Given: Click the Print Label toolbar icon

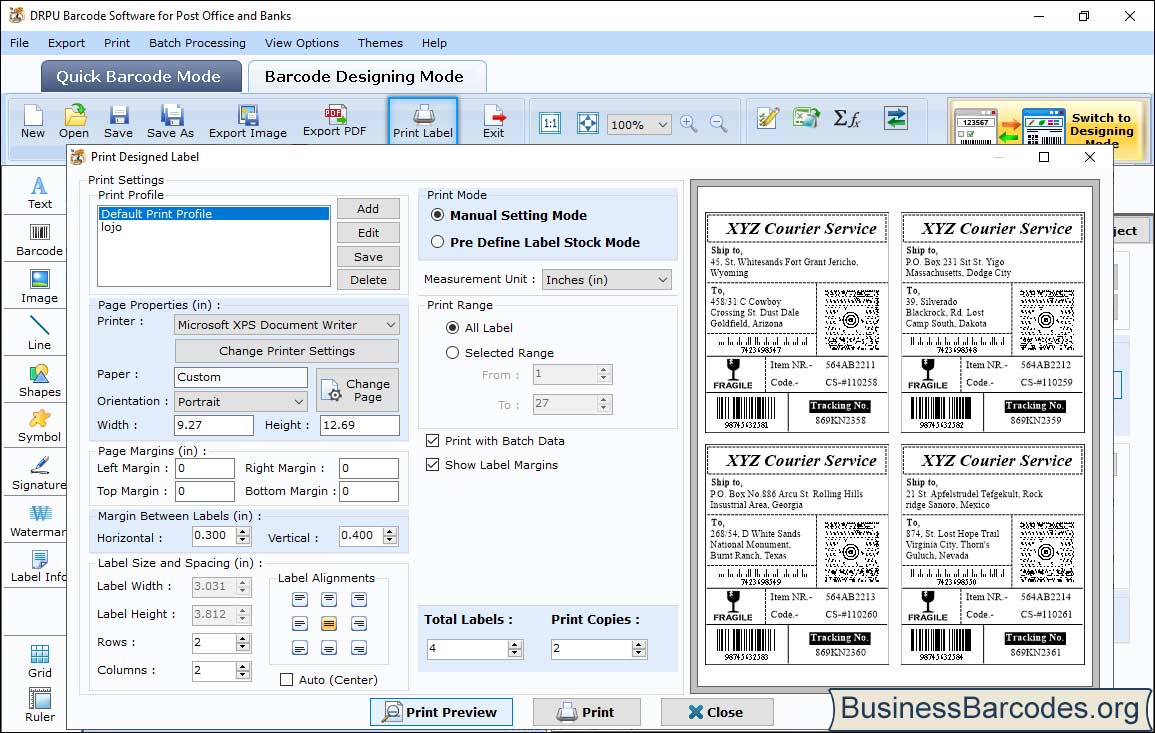Looking at the screenshot, I should coord(423,122).
